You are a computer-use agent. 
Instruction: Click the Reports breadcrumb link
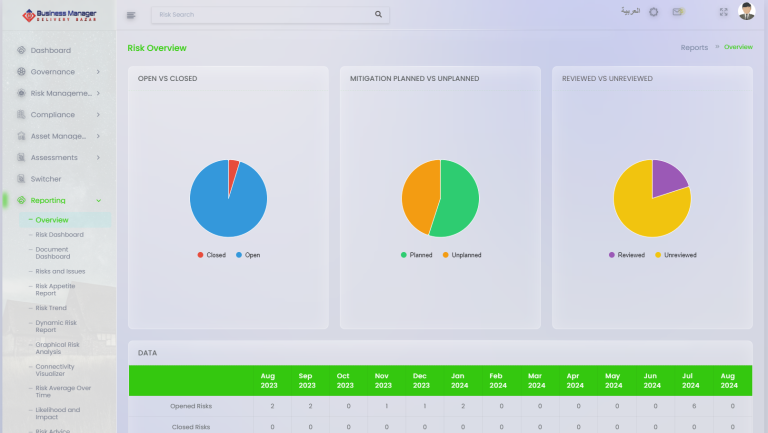point(694,48)
